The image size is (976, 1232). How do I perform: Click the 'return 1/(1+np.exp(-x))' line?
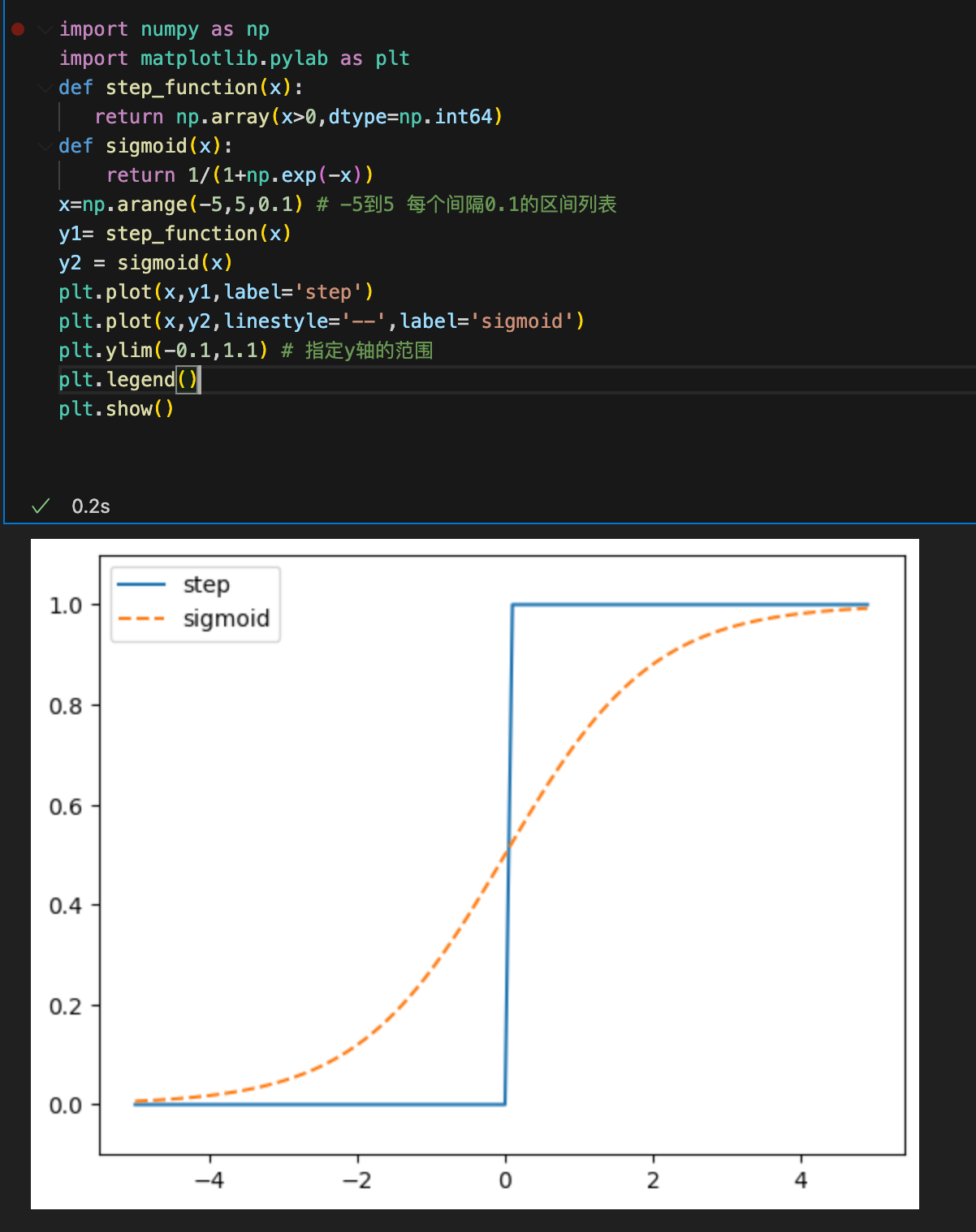point(240,175)
